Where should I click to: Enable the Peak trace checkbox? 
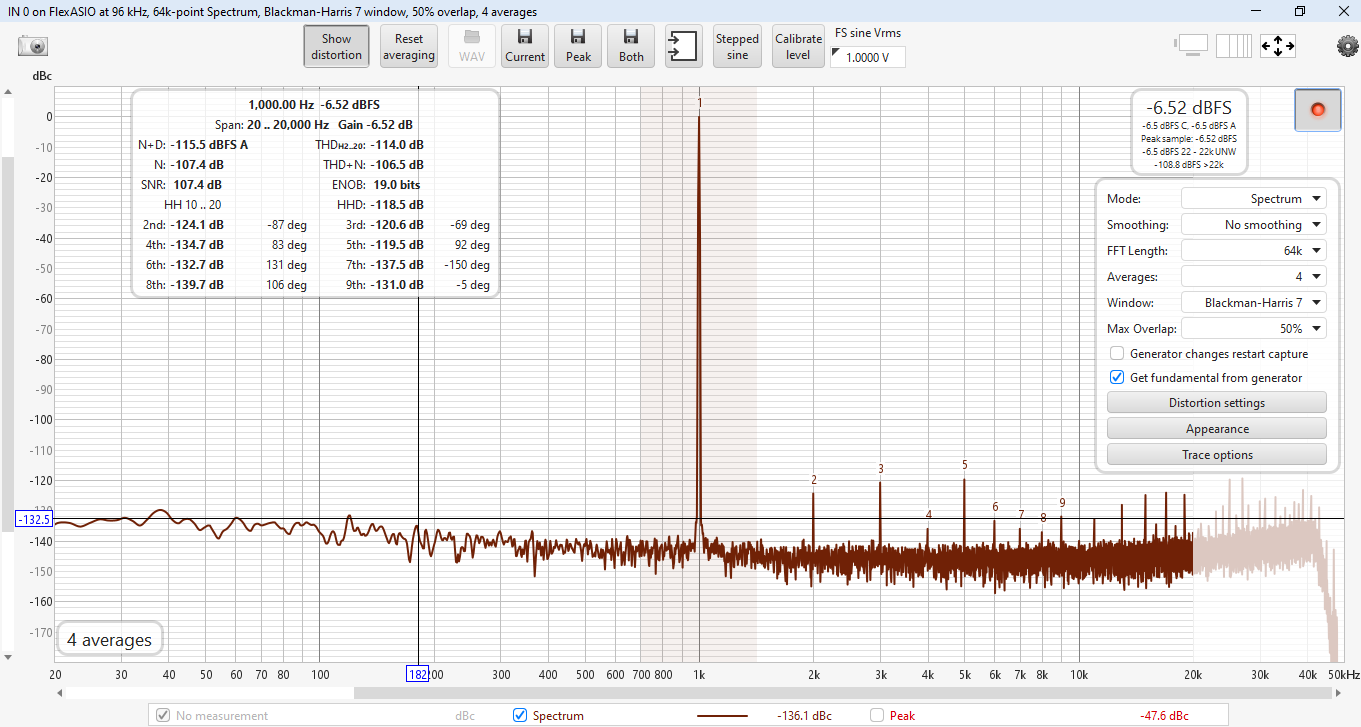click(x=877, y=715)
